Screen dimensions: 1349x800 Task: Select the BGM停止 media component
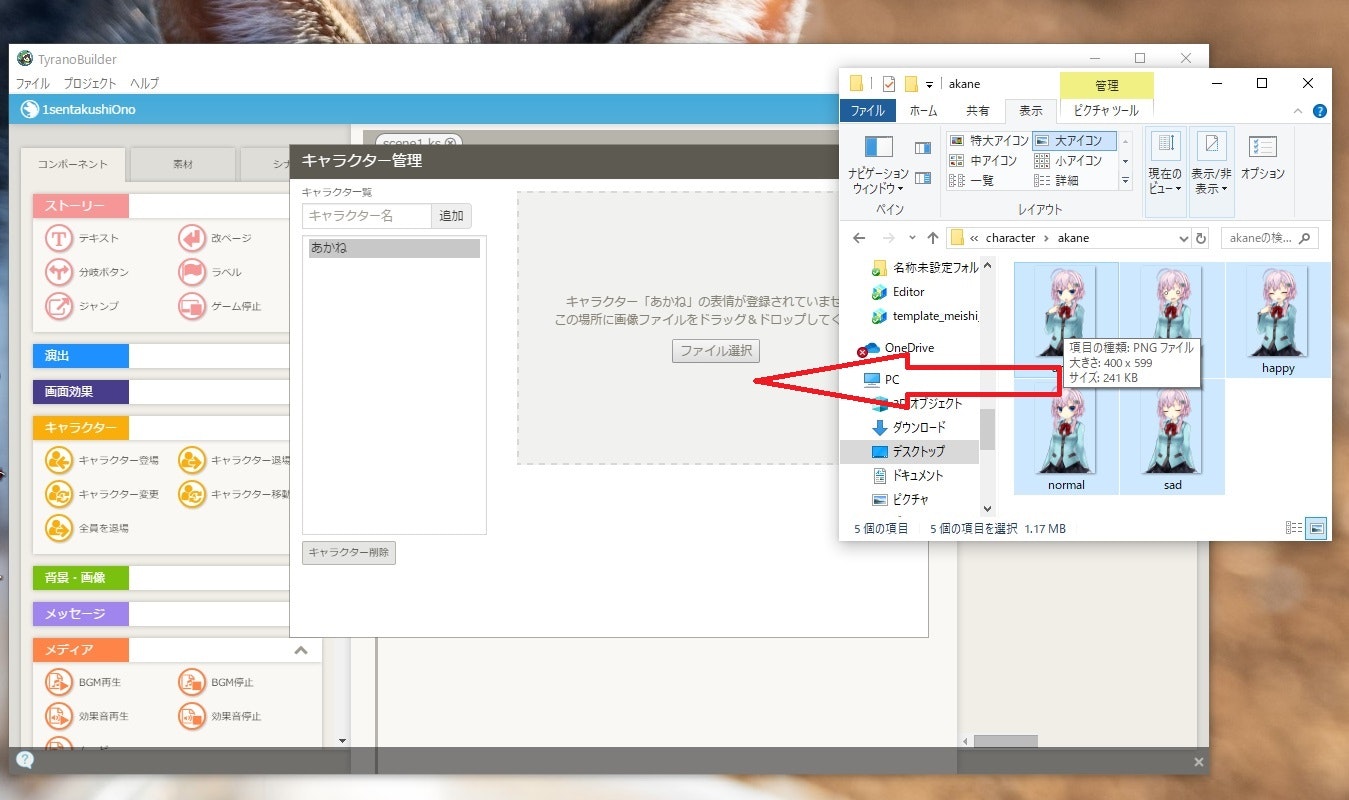216,682
